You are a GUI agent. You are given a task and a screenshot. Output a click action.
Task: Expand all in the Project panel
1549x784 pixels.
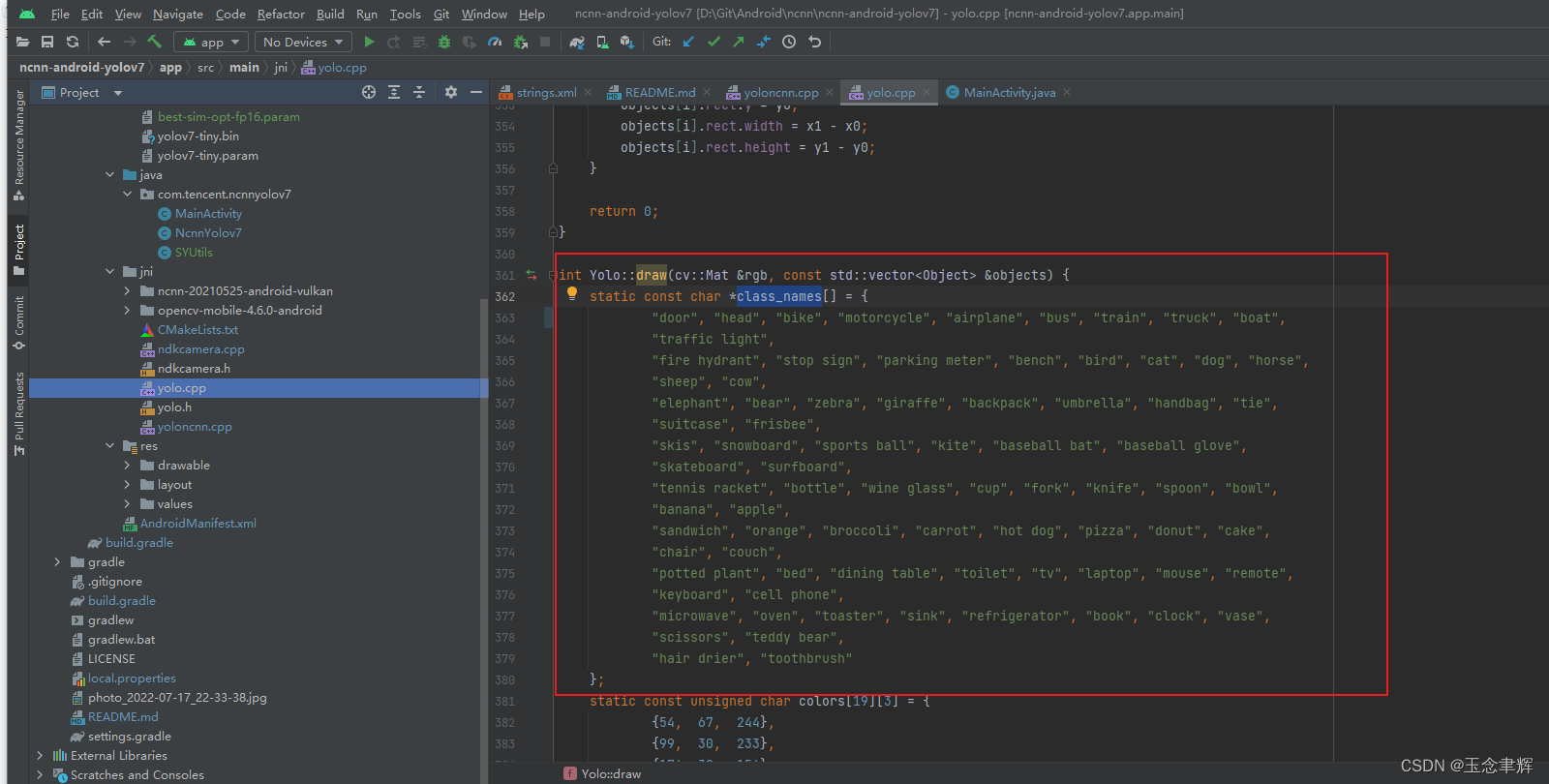(x=394, y=92)
